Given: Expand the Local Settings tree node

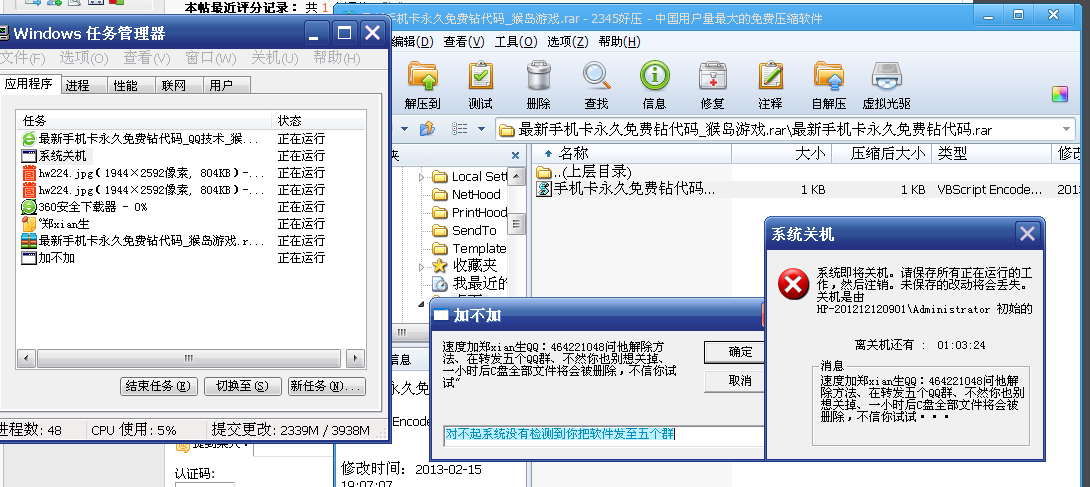Looking at the screenshot, I should point(421,177).
